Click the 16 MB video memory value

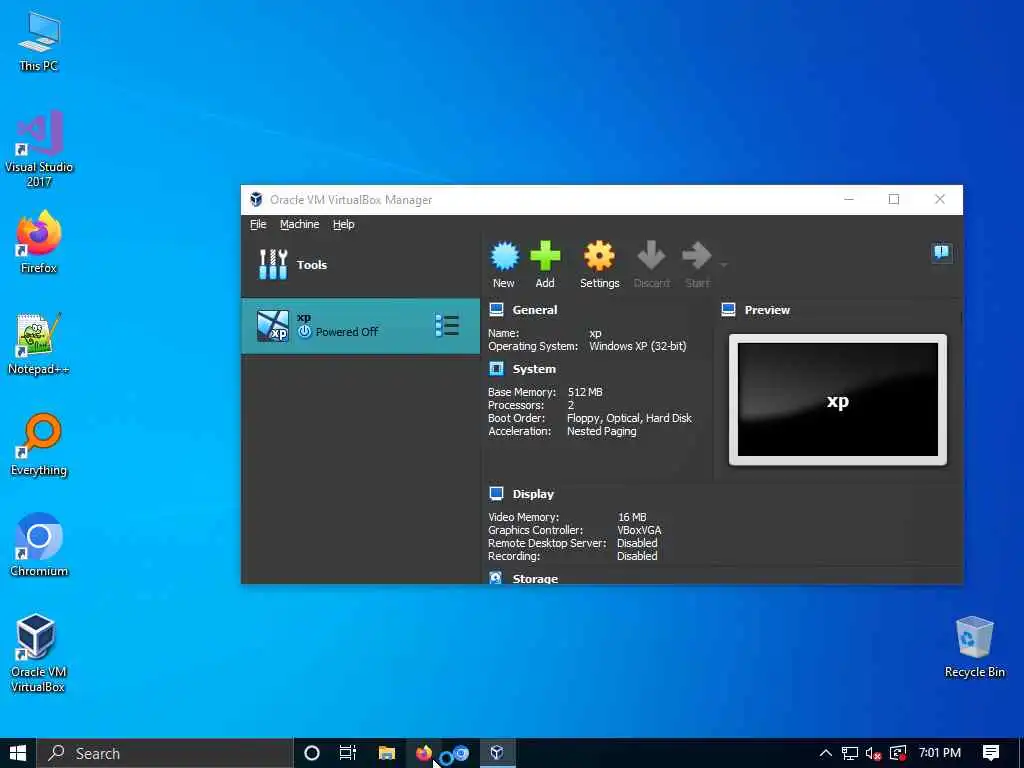click(x=632, y=517)
